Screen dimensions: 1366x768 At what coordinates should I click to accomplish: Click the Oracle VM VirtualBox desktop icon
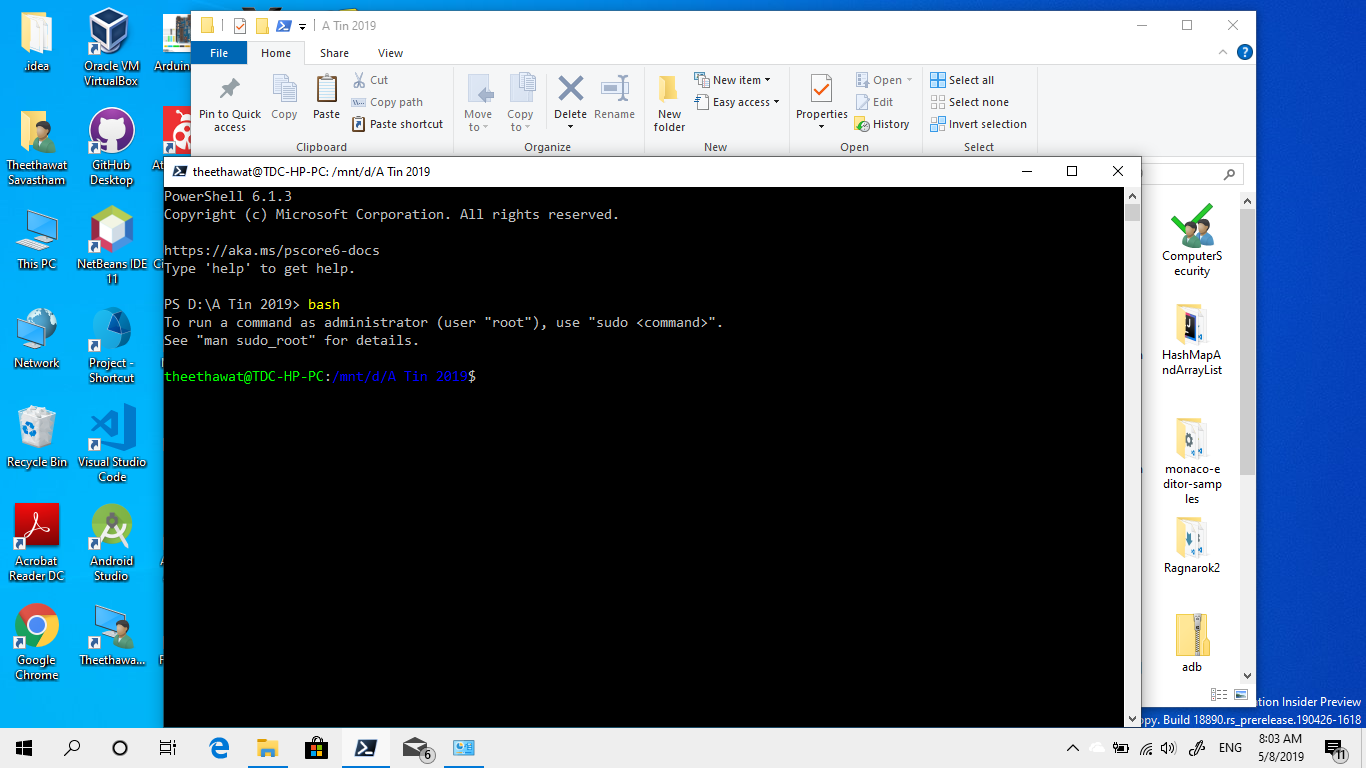pyautogui.click(x=111, y=48)
